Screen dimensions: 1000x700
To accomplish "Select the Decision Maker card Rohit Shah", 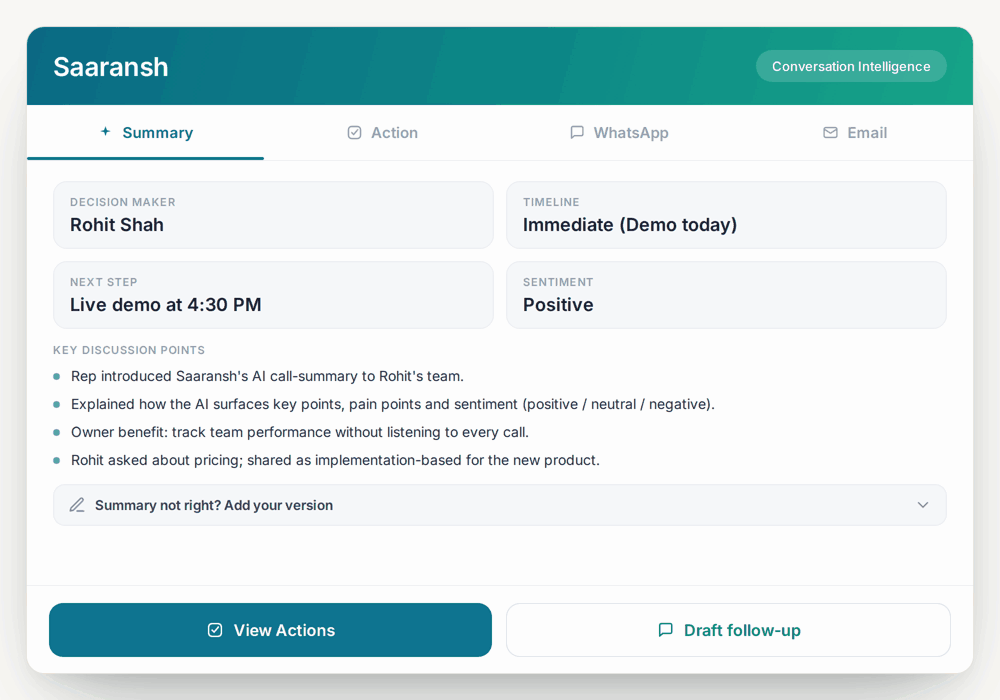I will [273, 215].
